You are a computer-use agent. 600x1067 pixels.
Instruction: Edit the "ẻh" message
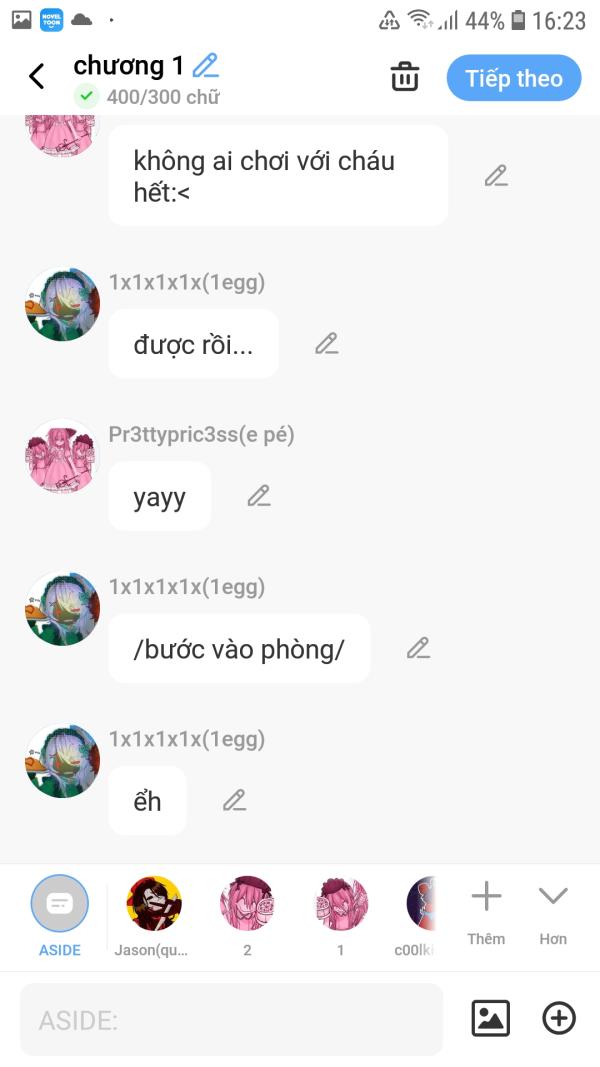(x=235, y=800)
